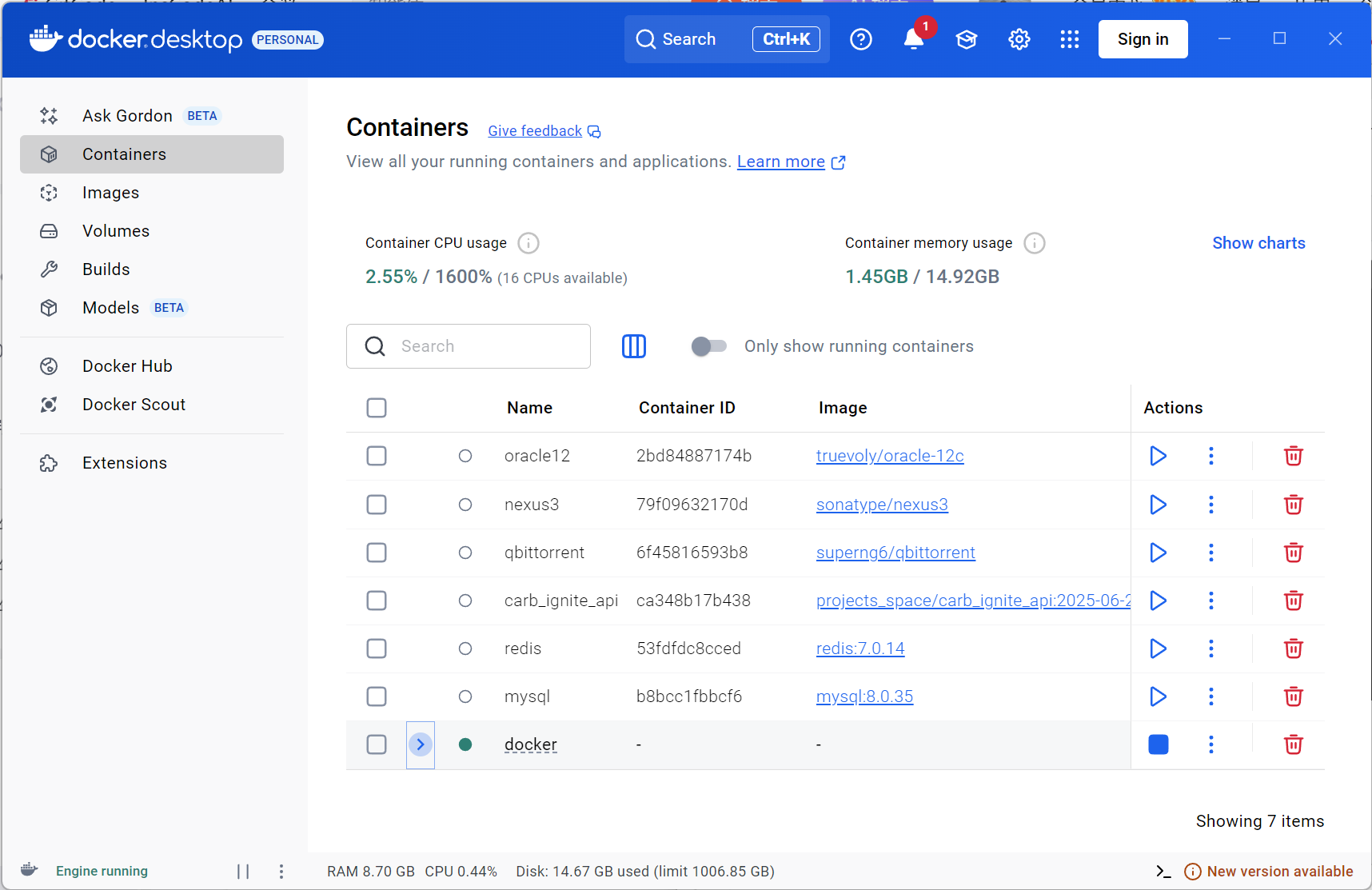Image resolution: width=1372 pixels, height=890 pixels.
Task: Open the sonatype/nexus3 image link
Action: [x=882, y=505]
